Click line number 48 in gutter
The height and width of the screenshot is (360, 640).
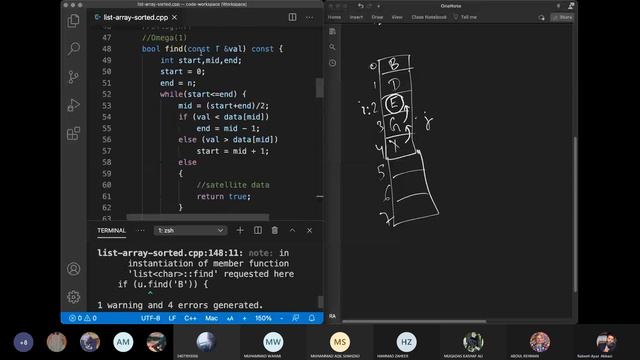click(107, 49)
